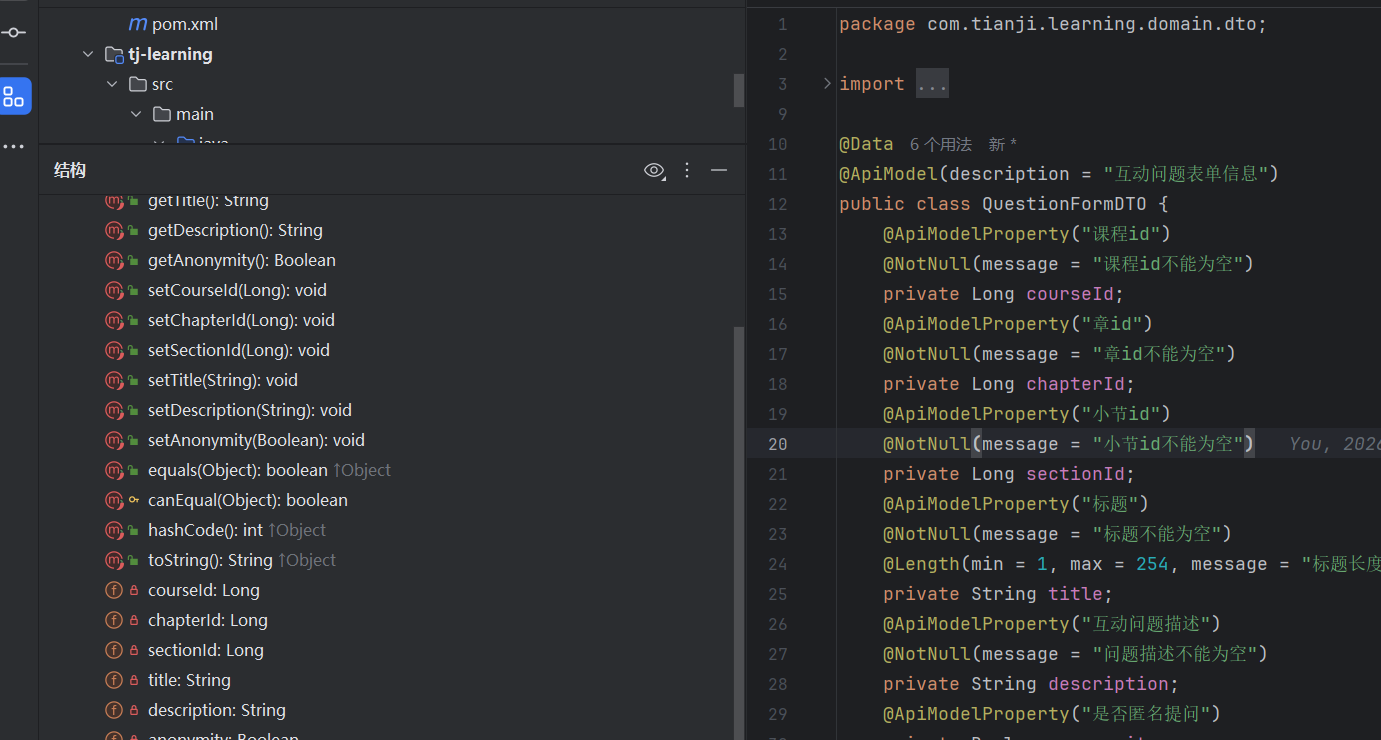Screen dimensions: 1381x740
Task: Hide the Structure panel
Action: click(x=719, y=171)
